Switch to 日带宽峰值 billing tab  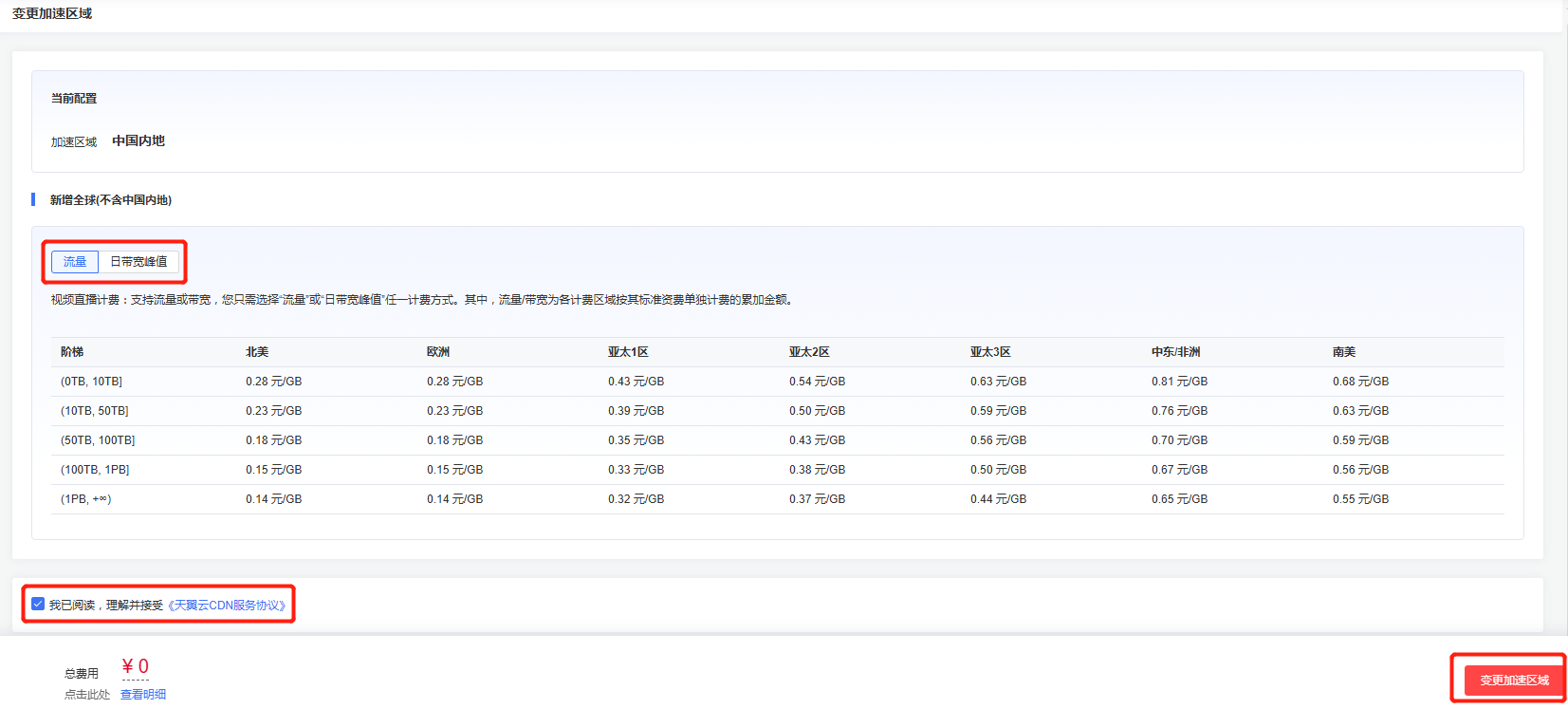tap(138, 262)
